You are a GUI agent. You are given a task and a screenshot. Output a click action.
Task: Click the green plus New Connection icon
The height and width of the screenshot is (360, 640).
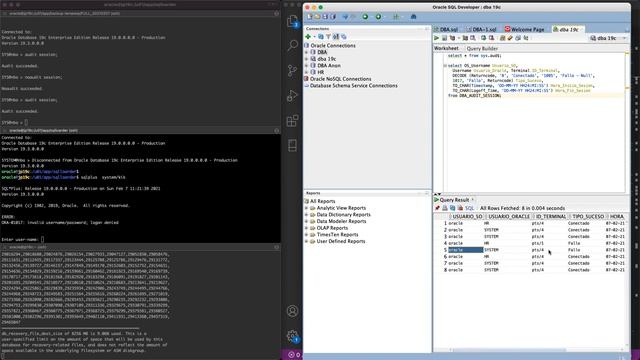(308, 37)
